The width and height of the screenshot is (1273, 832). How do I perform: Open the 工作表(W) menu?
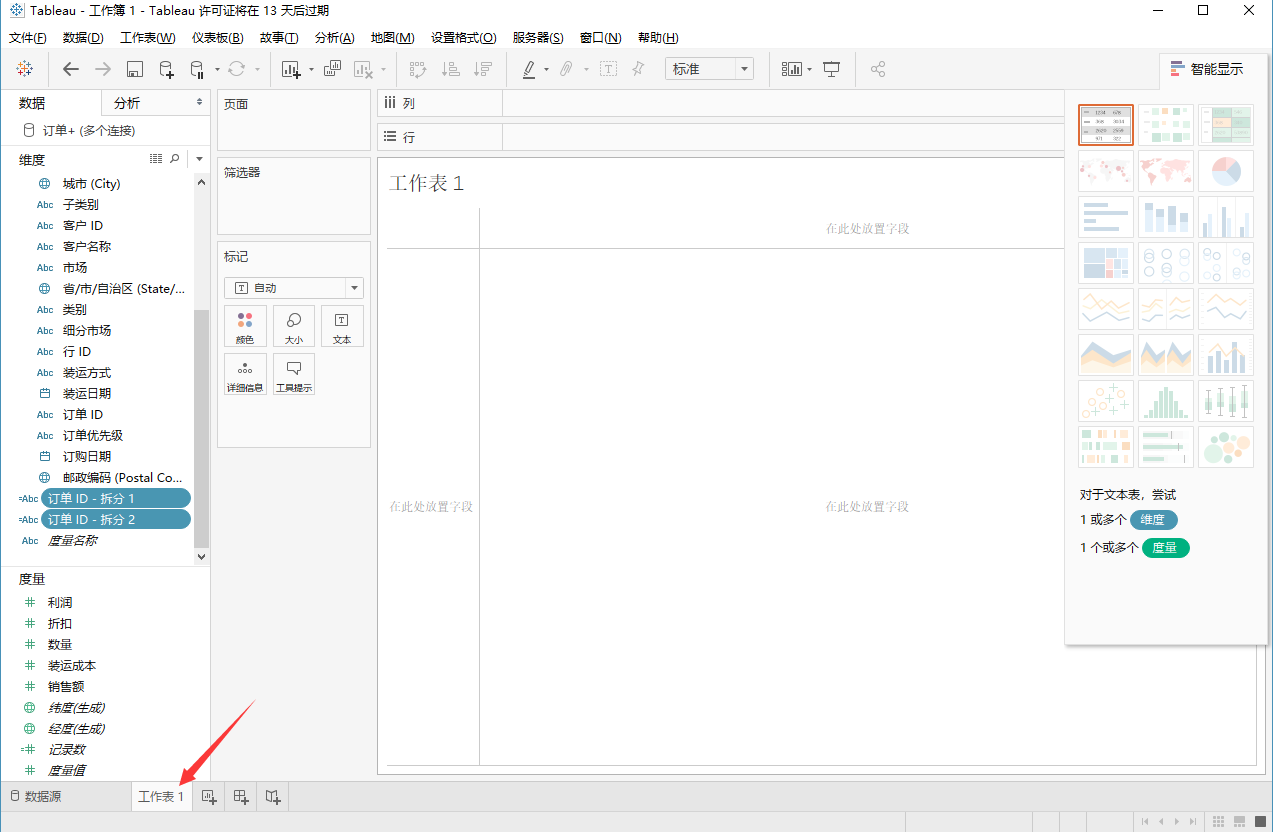(x=148, y=38)
